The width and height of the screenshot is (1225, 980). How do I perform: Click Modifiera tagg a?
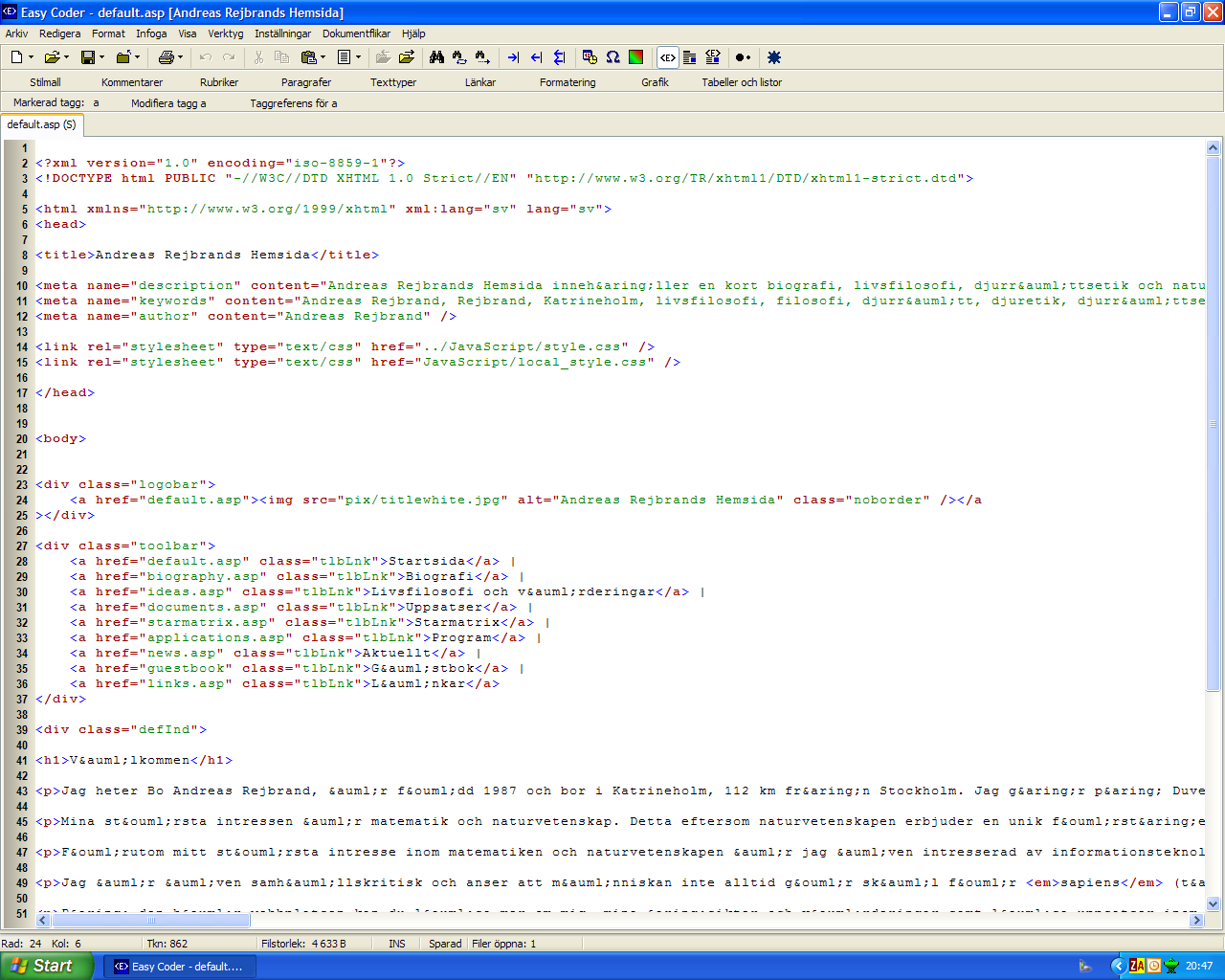coord(168,103)
